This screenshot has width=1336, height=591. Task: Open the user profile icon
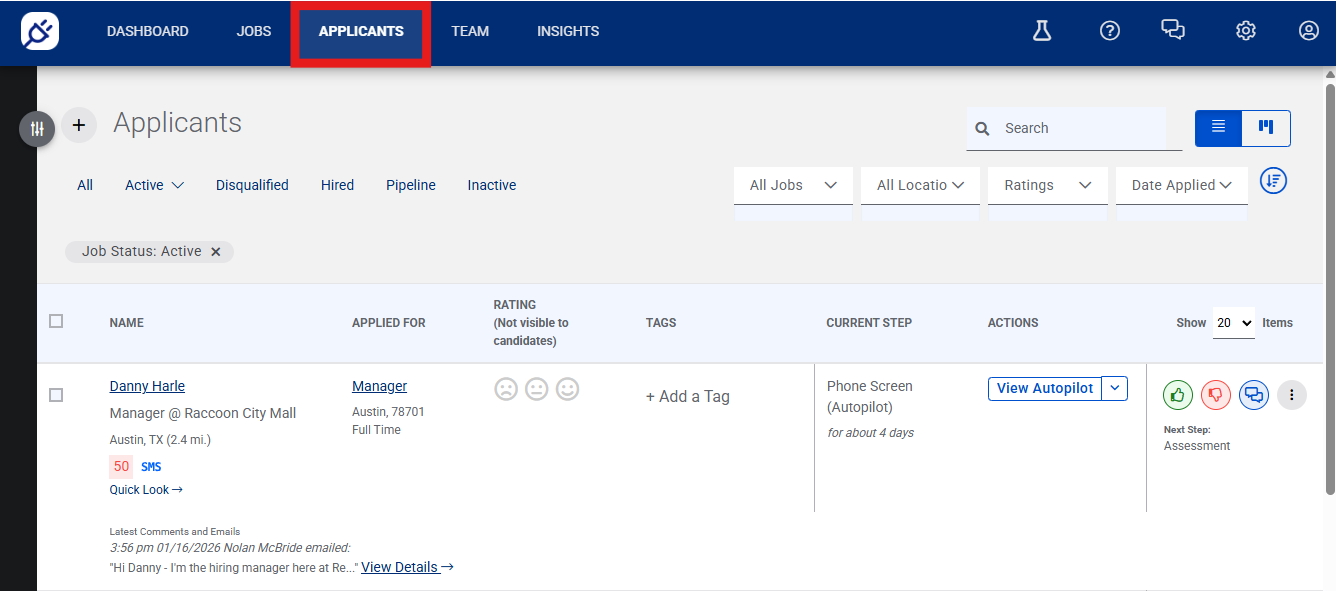tap(1309, 31)
